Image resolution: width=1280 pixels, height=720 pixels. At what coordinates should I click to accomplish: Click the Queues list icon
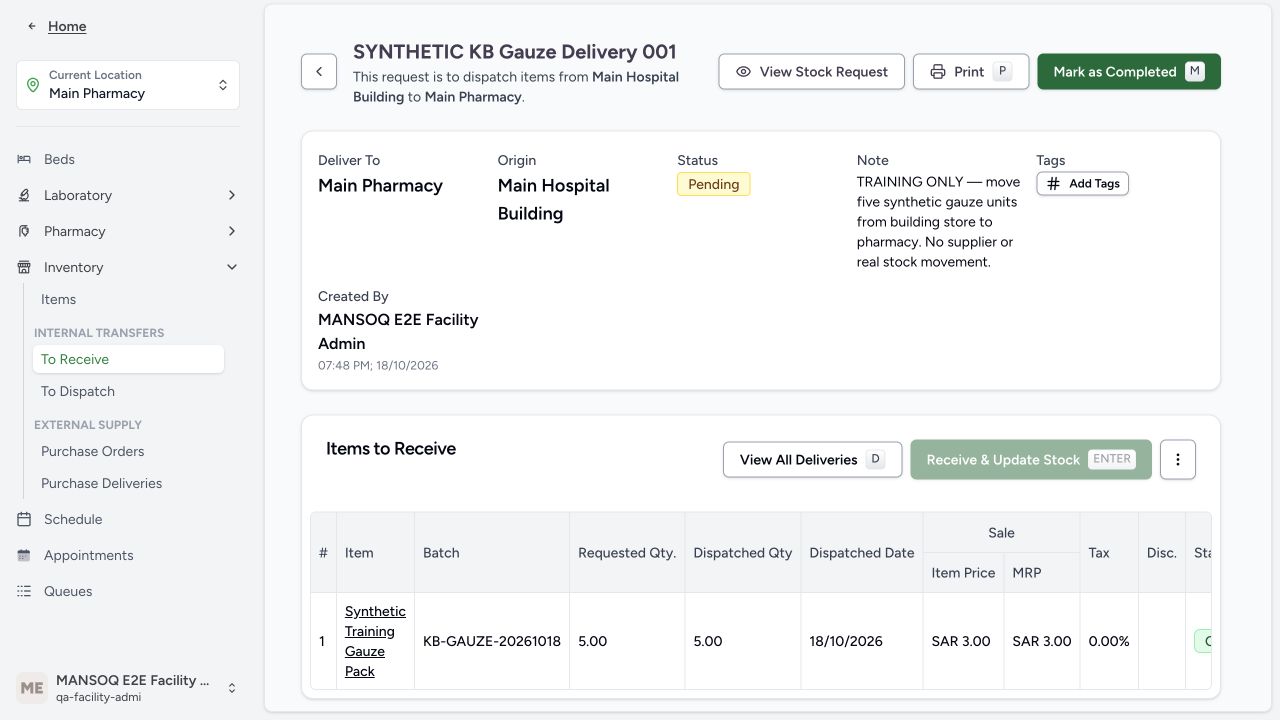pyautogui.click(x=24, y=591)
